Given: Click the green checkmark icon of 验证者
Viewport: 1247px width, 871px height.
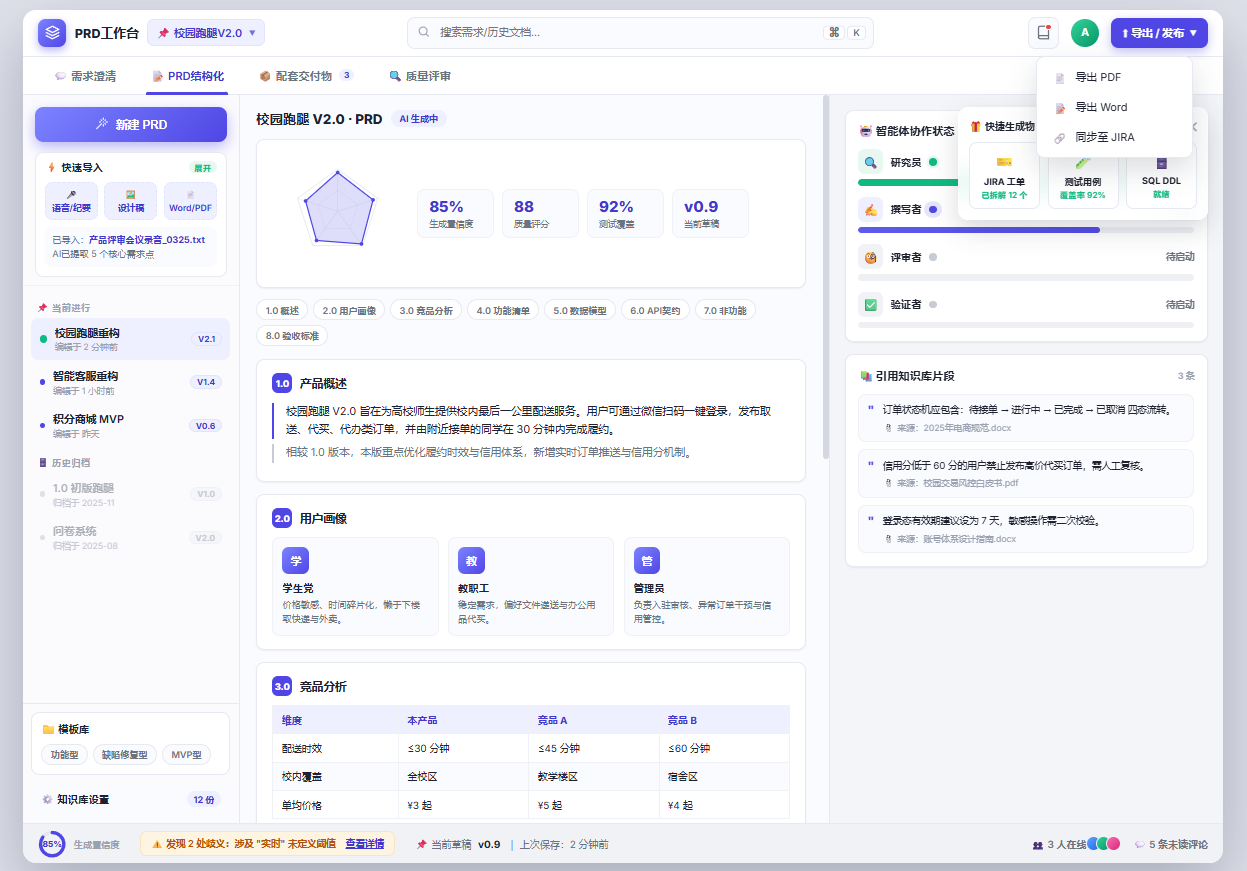Looking at the screenshot, I should (871, 304).
